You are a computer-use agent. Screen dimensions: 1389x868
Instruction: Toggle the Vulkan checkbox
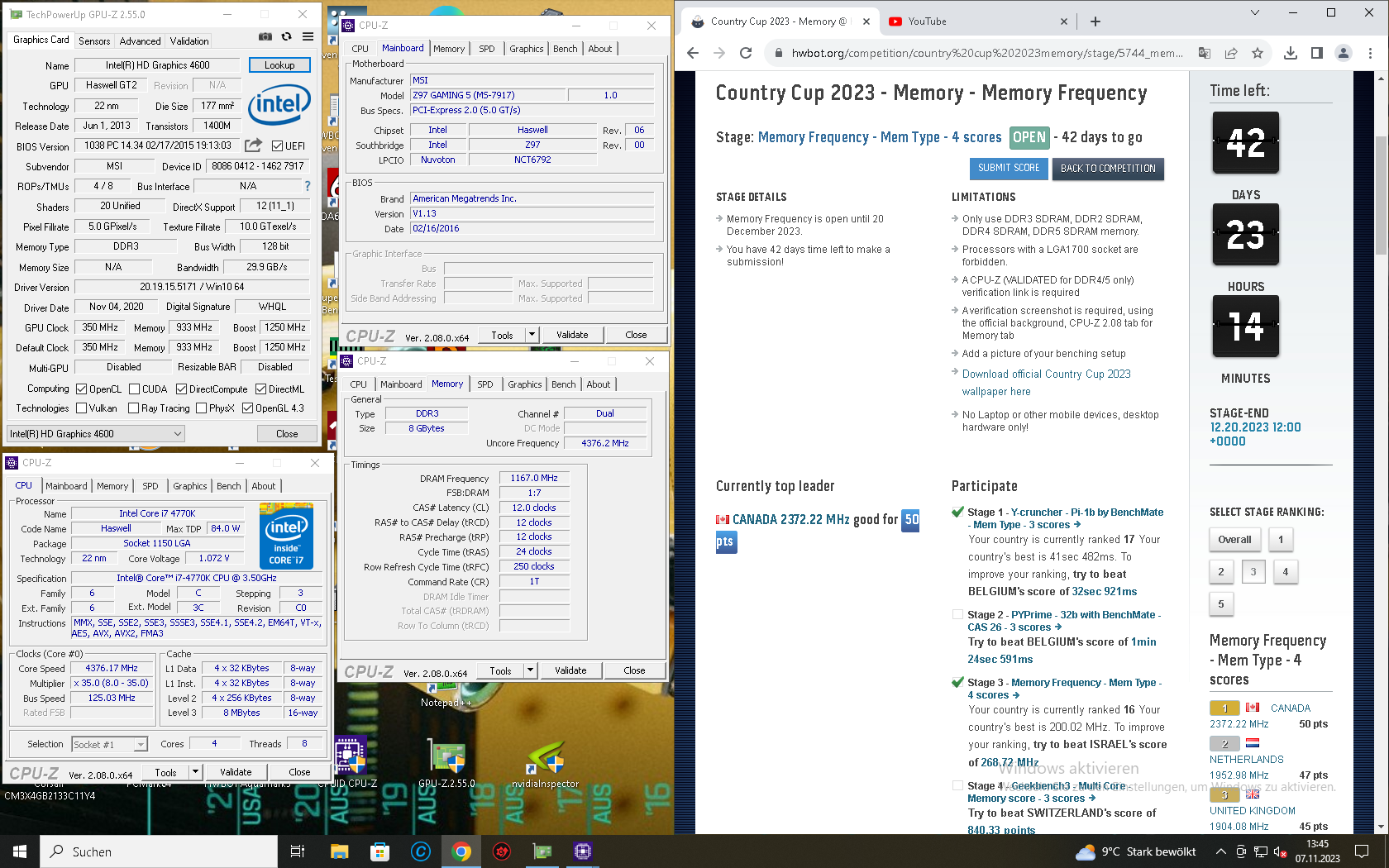click(81, 408)
